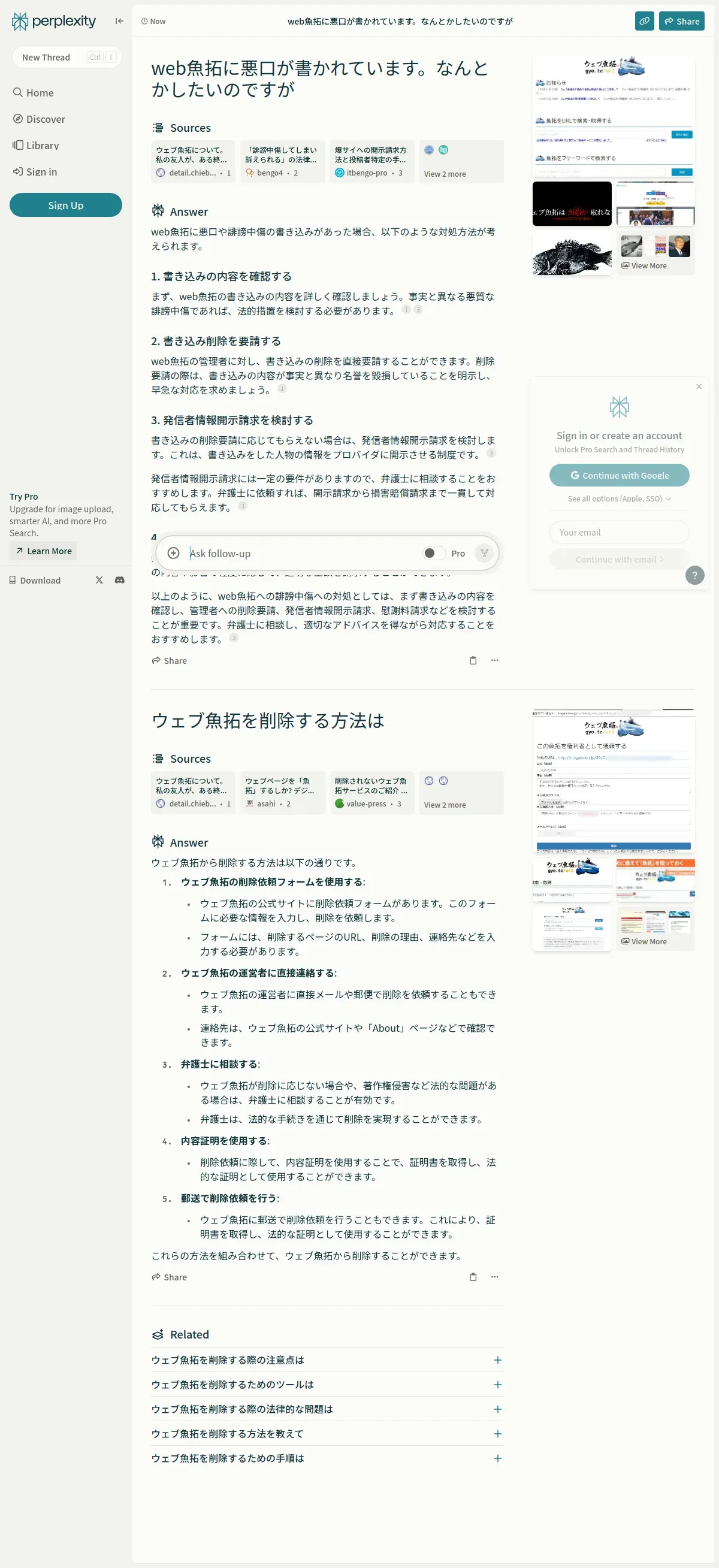Open the black fish print thumbnail

coord(572,253)
